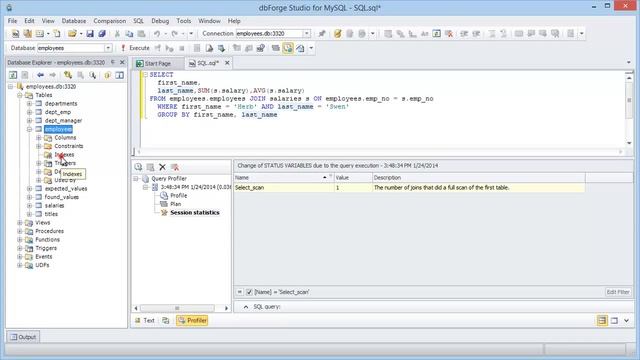This screenshot has height=360, width=640.
Task: Select the Indexes folder under employees
Action: (64, 155)
